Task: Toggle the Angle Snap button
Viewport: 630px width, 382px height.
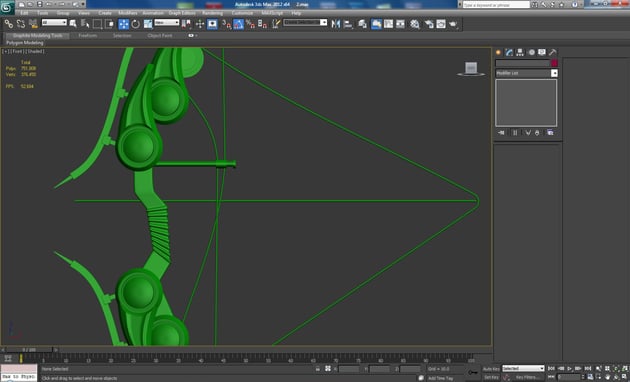Action: tap(238, 24)
